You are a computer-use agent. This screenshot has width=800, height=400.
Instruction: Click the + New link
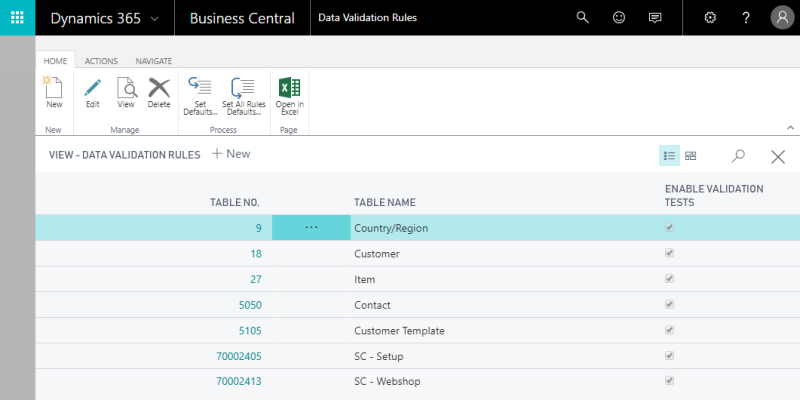tap(231, 154)
